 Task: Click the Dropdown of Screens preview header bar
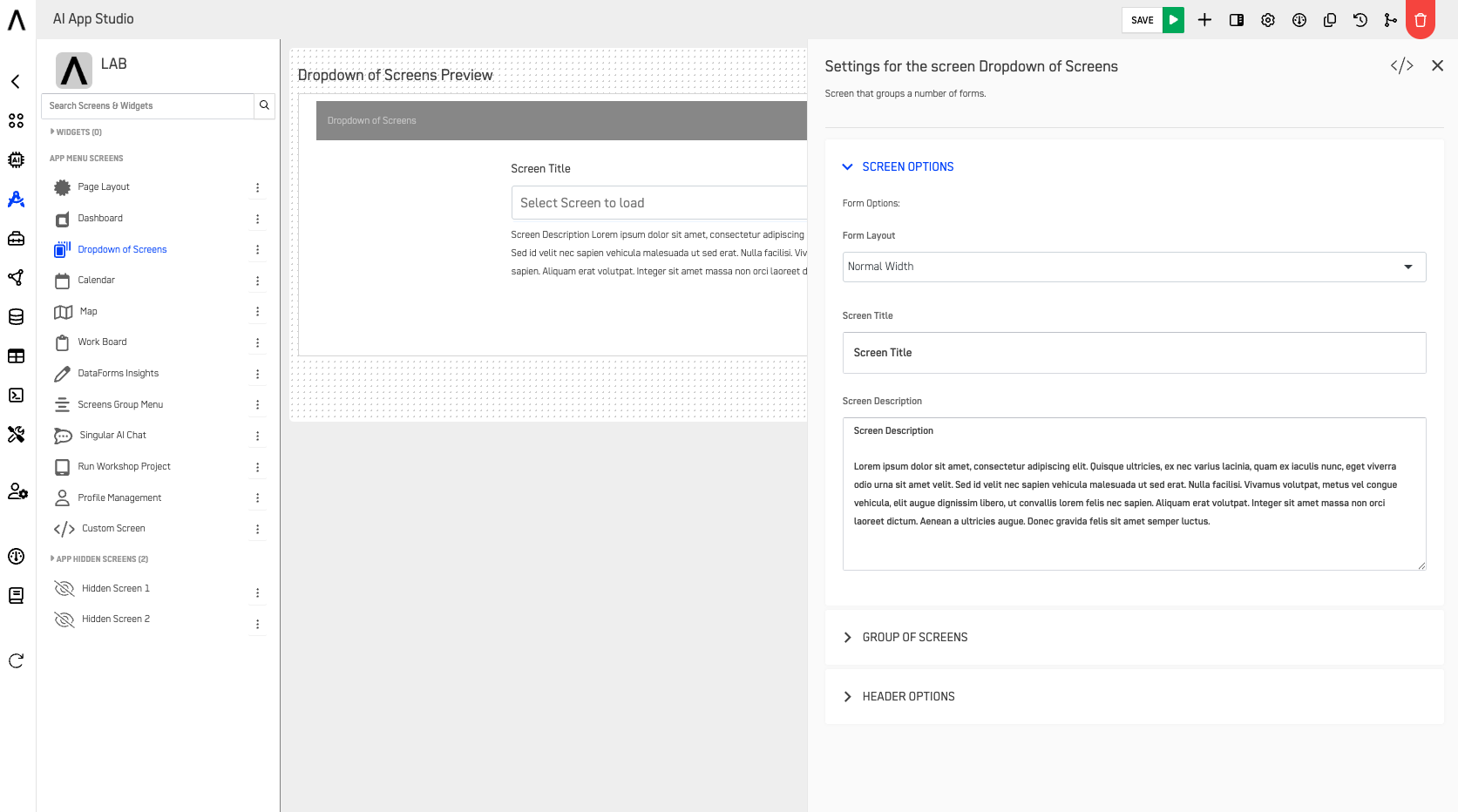(x=561, y=121)
